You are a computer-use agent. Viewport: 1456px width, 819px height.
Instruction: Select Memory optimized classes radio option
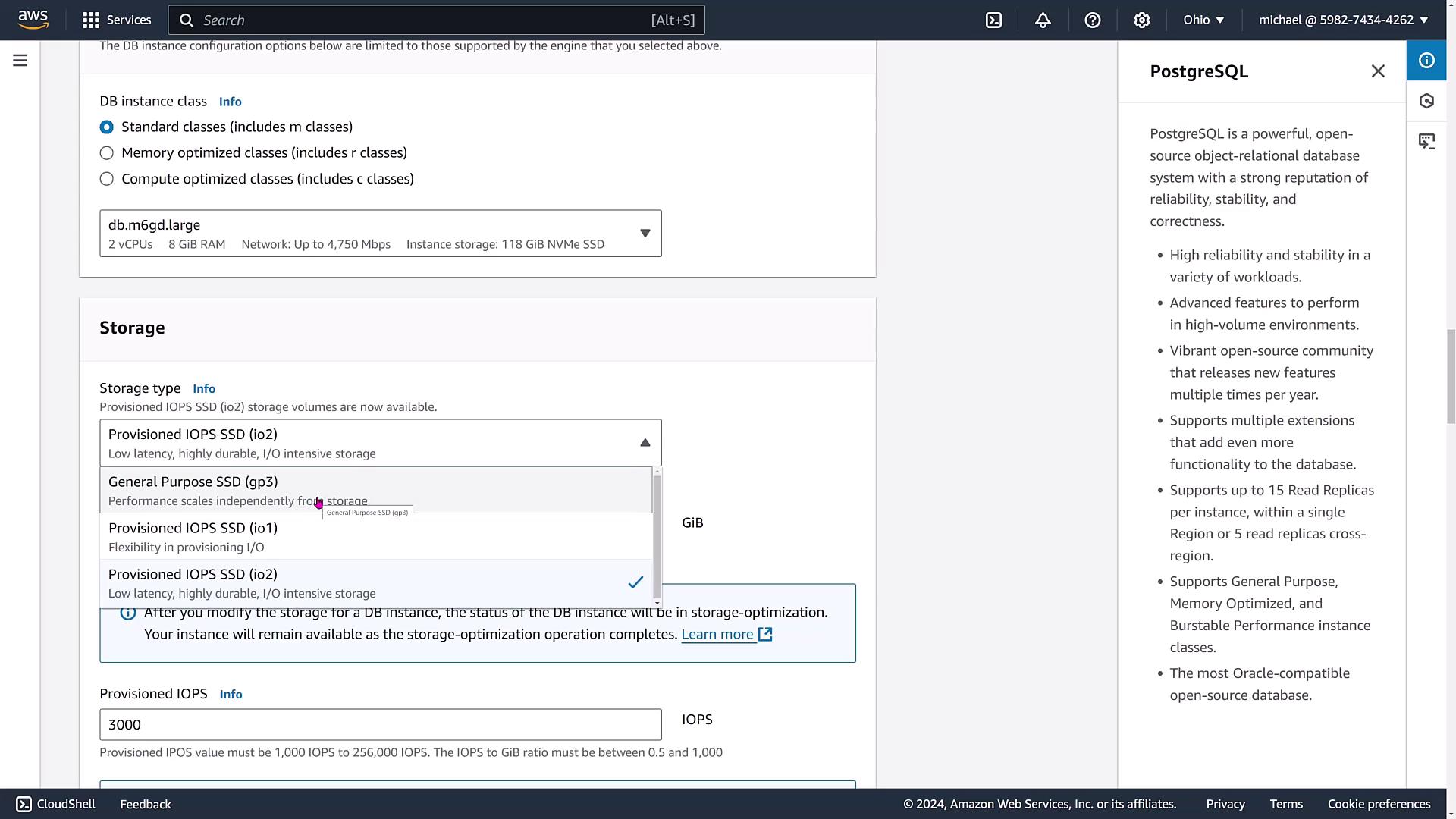107,153
